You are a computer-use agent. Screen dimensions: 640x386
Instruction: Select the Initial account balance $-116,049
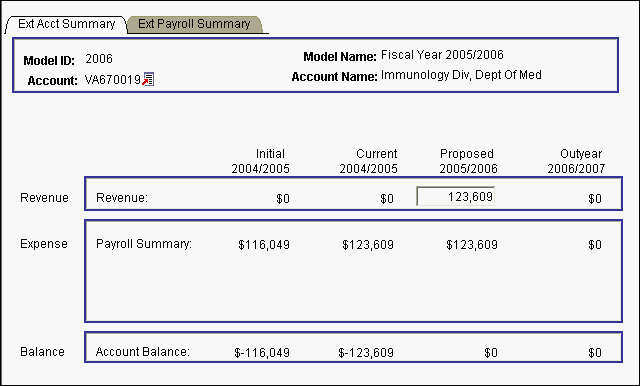(262, 353)
